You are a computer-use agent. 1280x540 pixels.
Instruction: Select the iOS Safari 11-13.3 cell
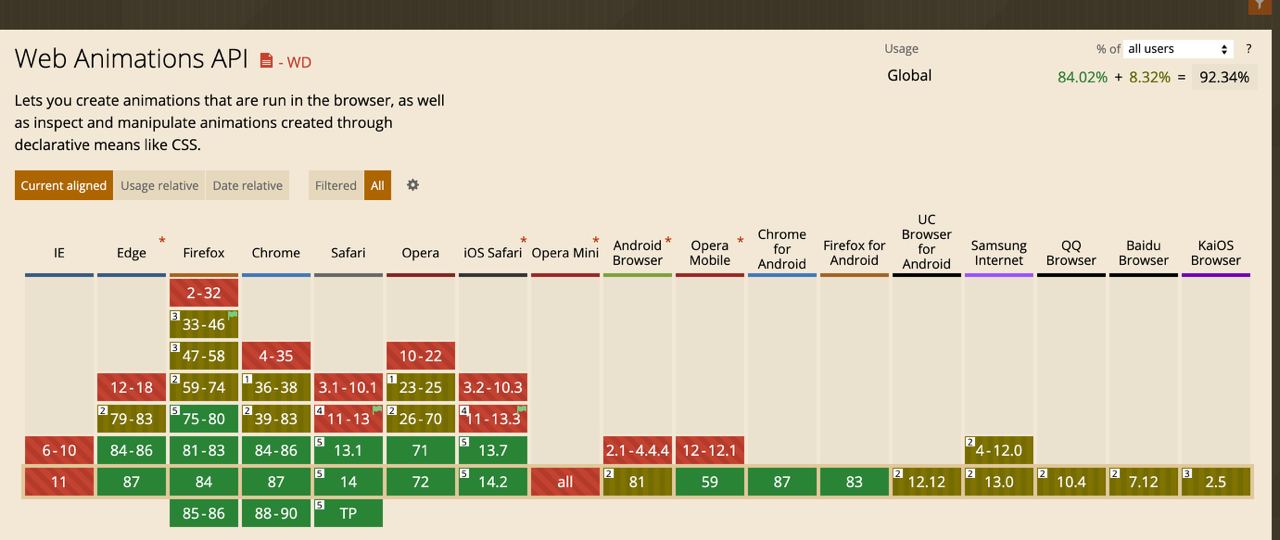(493, 419)
